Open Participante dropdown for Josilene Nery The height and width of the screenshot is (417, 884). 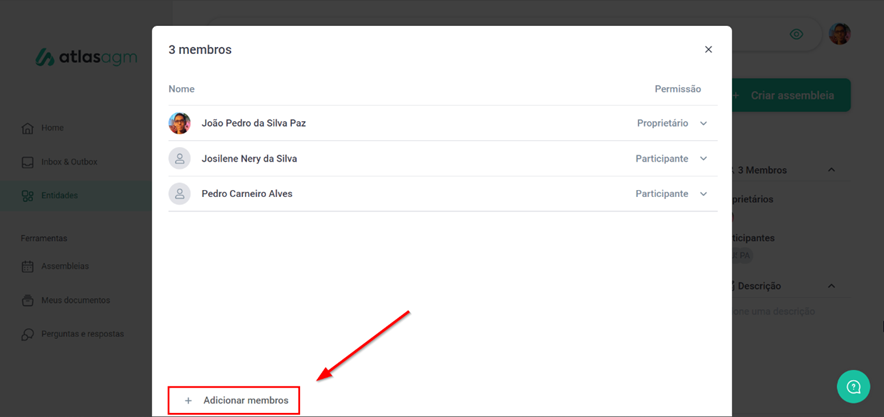[x=703, y=159]
